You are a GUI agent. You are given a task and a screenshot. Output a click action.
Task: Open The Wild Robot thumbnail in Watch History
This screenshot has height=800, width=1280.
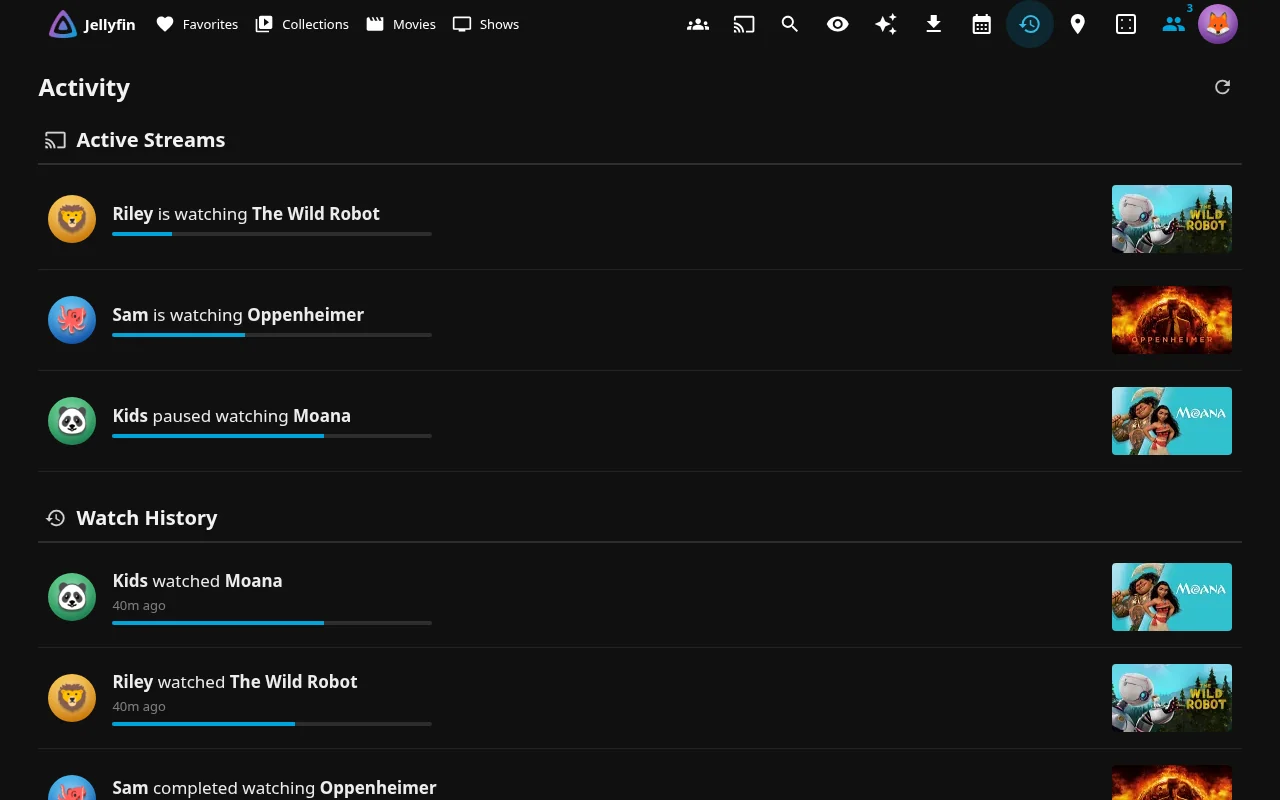point(1172,698)
